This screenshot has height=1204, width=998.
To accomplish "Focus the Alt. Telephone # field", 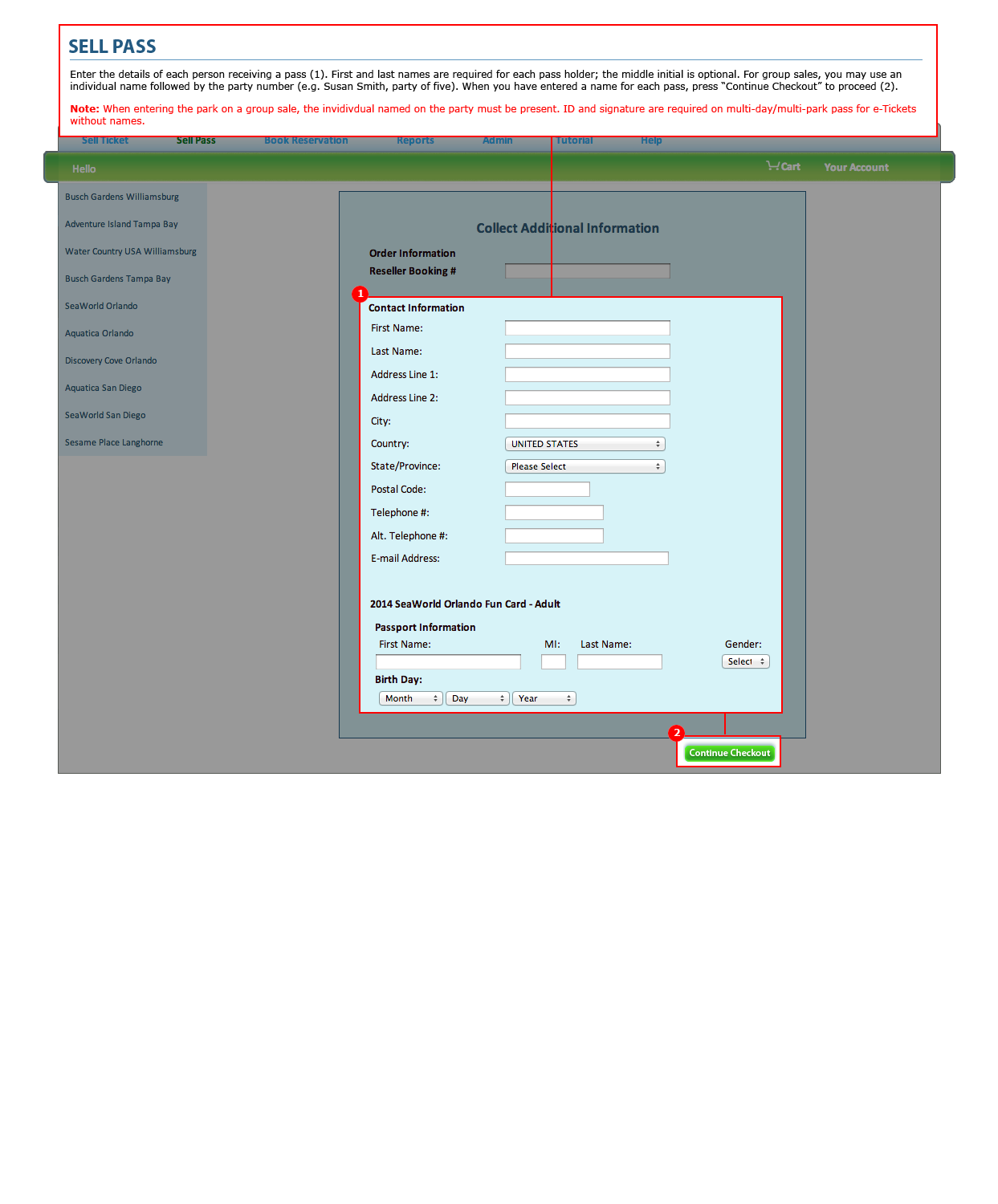I will click(x=554, y=535).
